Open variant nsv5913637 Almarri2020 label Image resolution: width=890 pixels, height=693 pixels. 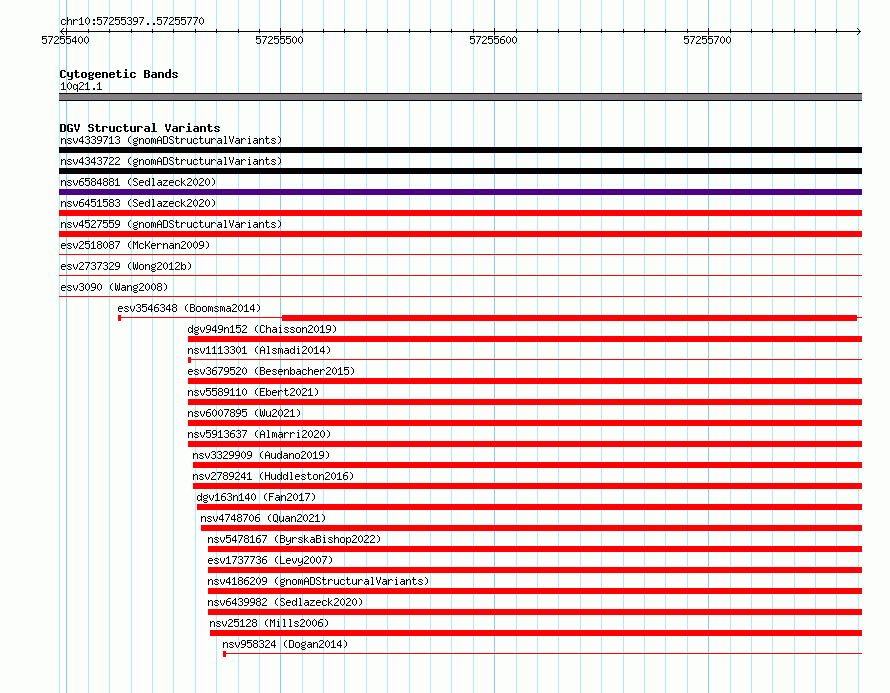pos(259,434)
